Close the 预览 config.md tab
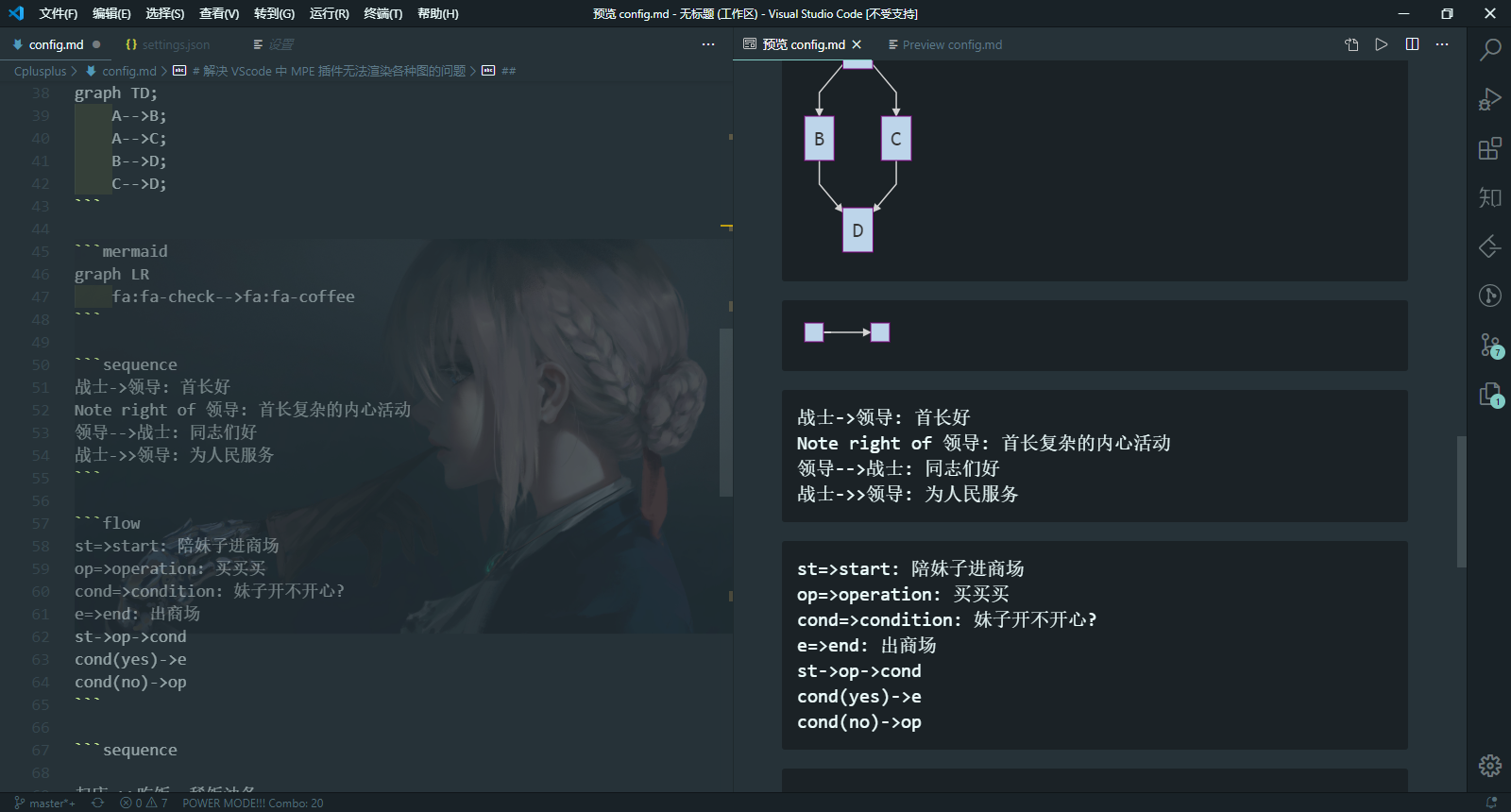The width and height of the screenshot is (1511, 812). click(x=857, y=44)
